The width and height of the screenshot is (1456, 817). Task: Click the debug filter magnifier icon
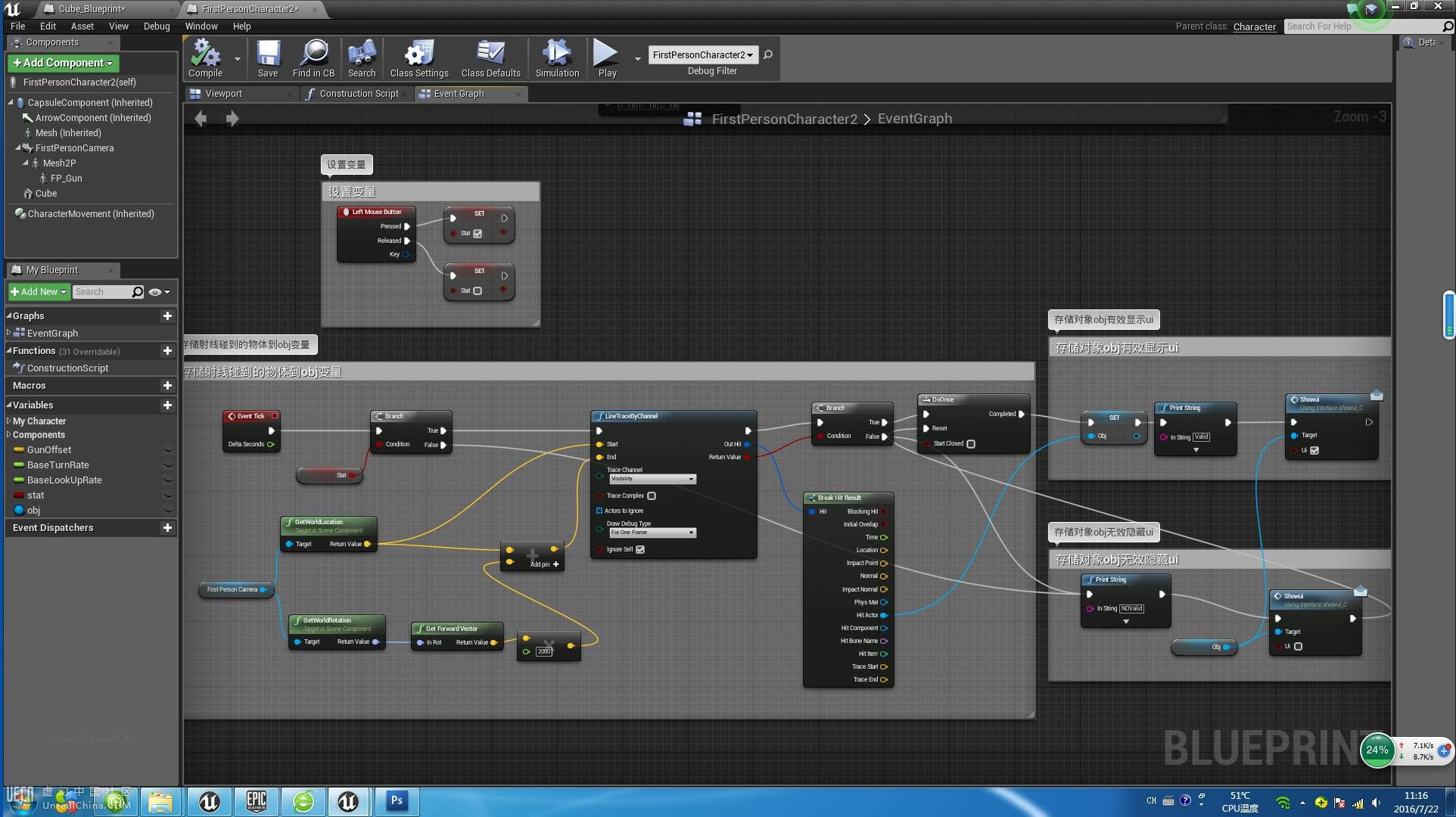(768, 54)
